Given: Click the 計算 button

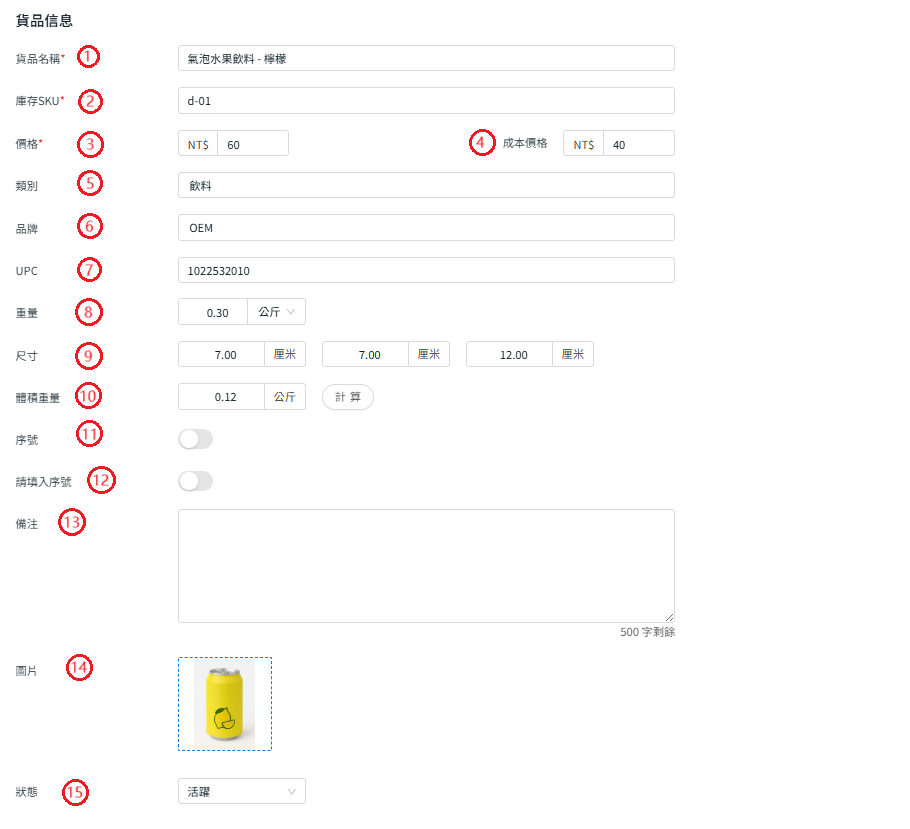Looking at the screenshot, I should [348, 397].
